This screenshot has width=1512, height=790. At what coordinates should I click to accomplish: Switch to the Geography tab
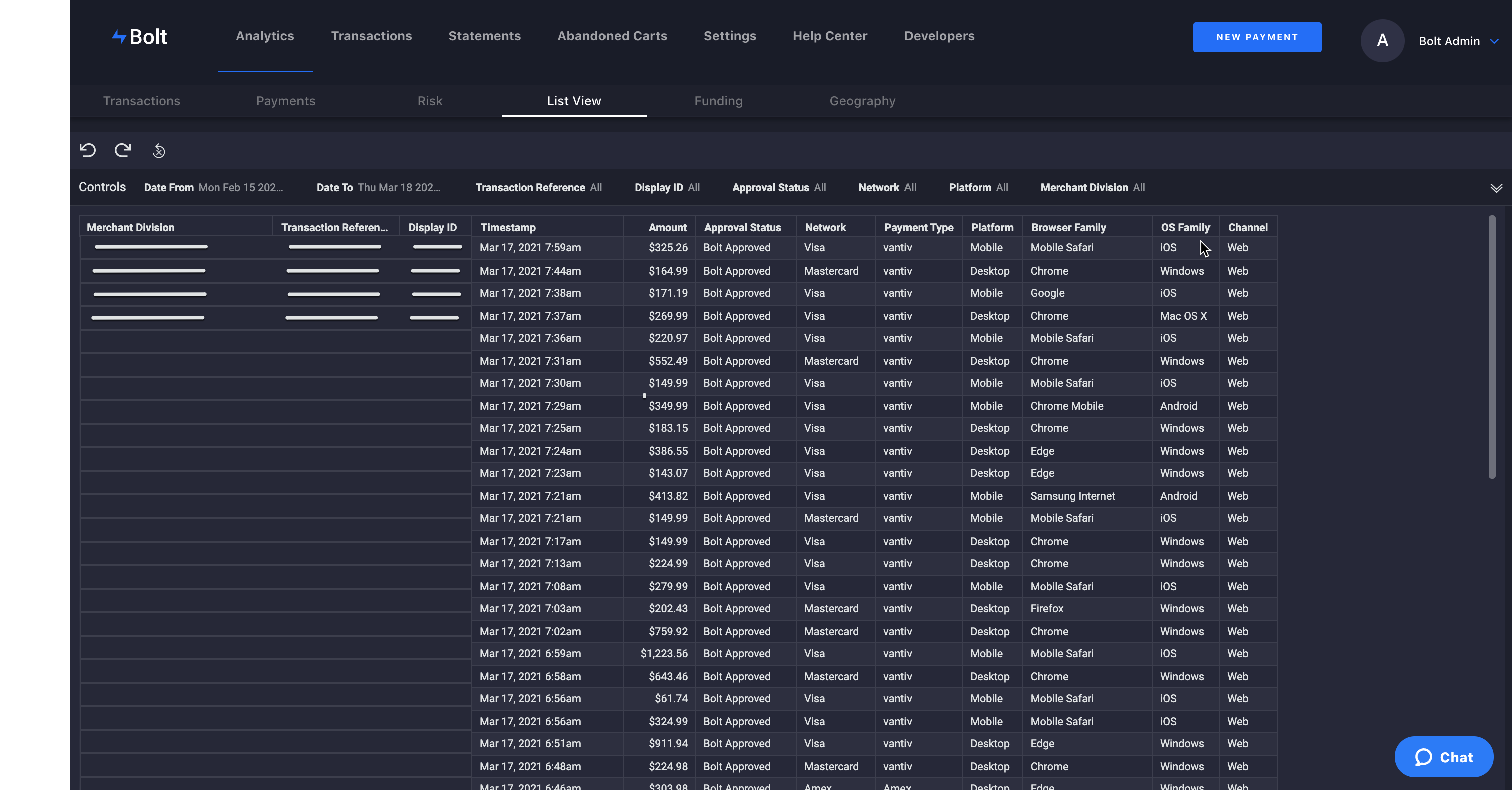click(x=862, y=101)
